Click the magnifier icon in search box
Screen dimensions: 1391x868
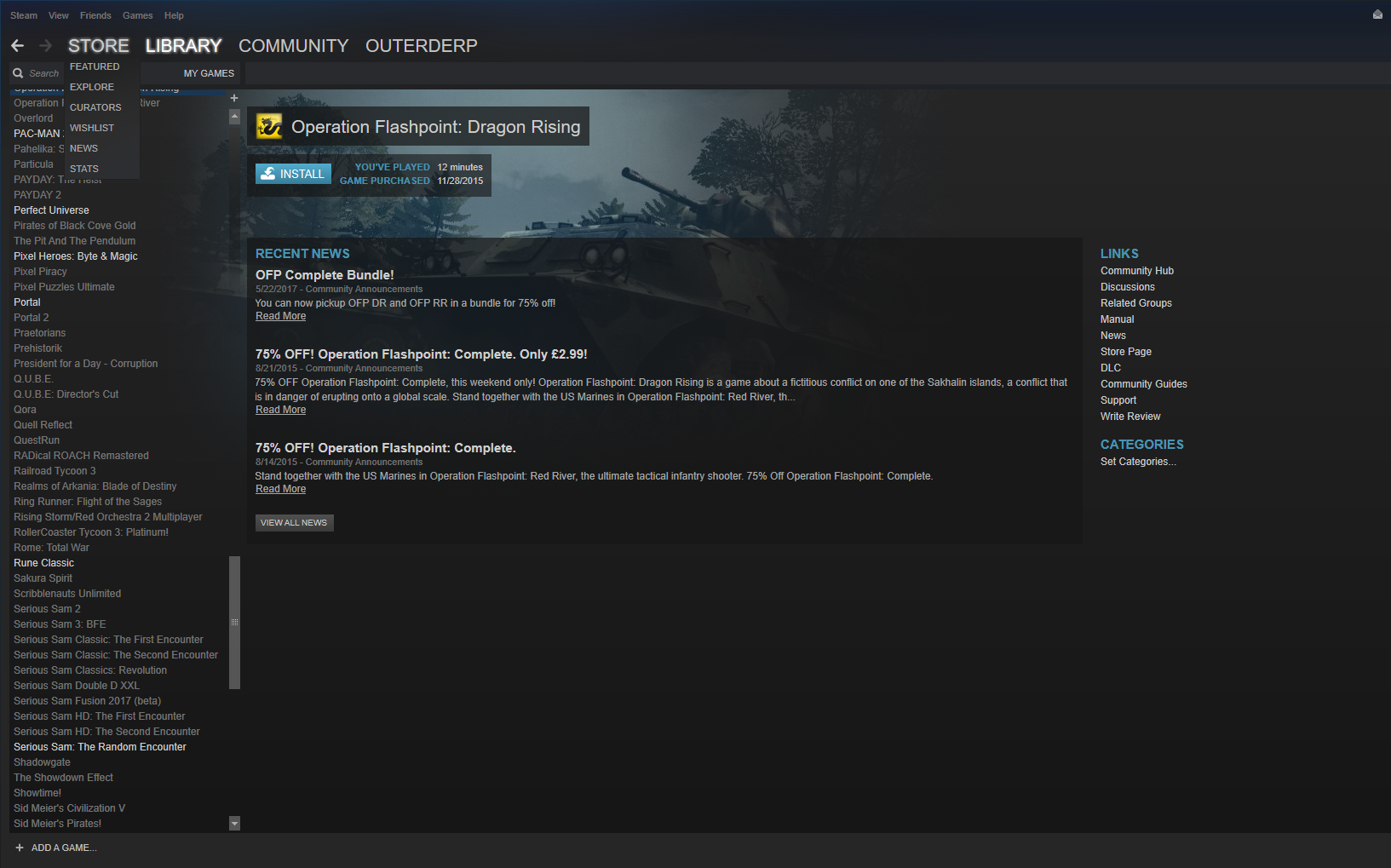pyautogui.click(x=18, y=73)
